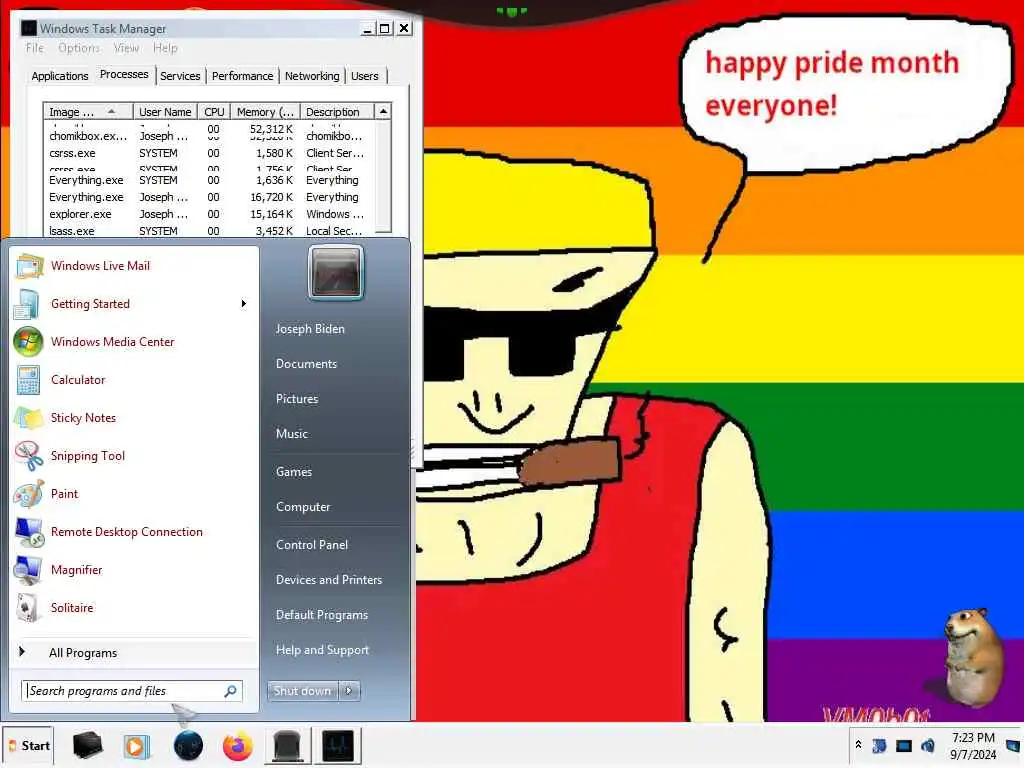Viewport: 1024px width, 768px height.
Task: Click the Start button
Action: [28, 746]
